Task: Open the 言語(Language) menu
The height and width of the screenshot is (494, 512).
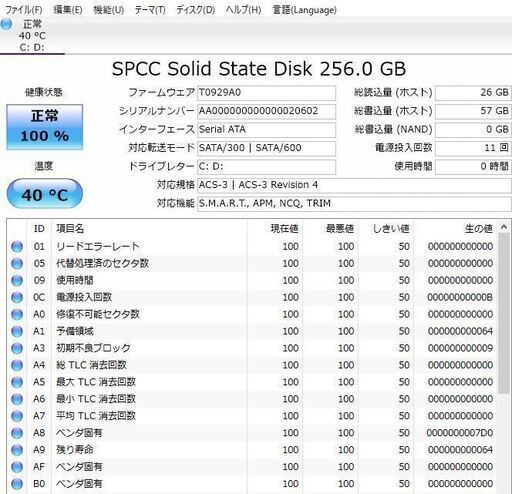Action: click(304, 10)
